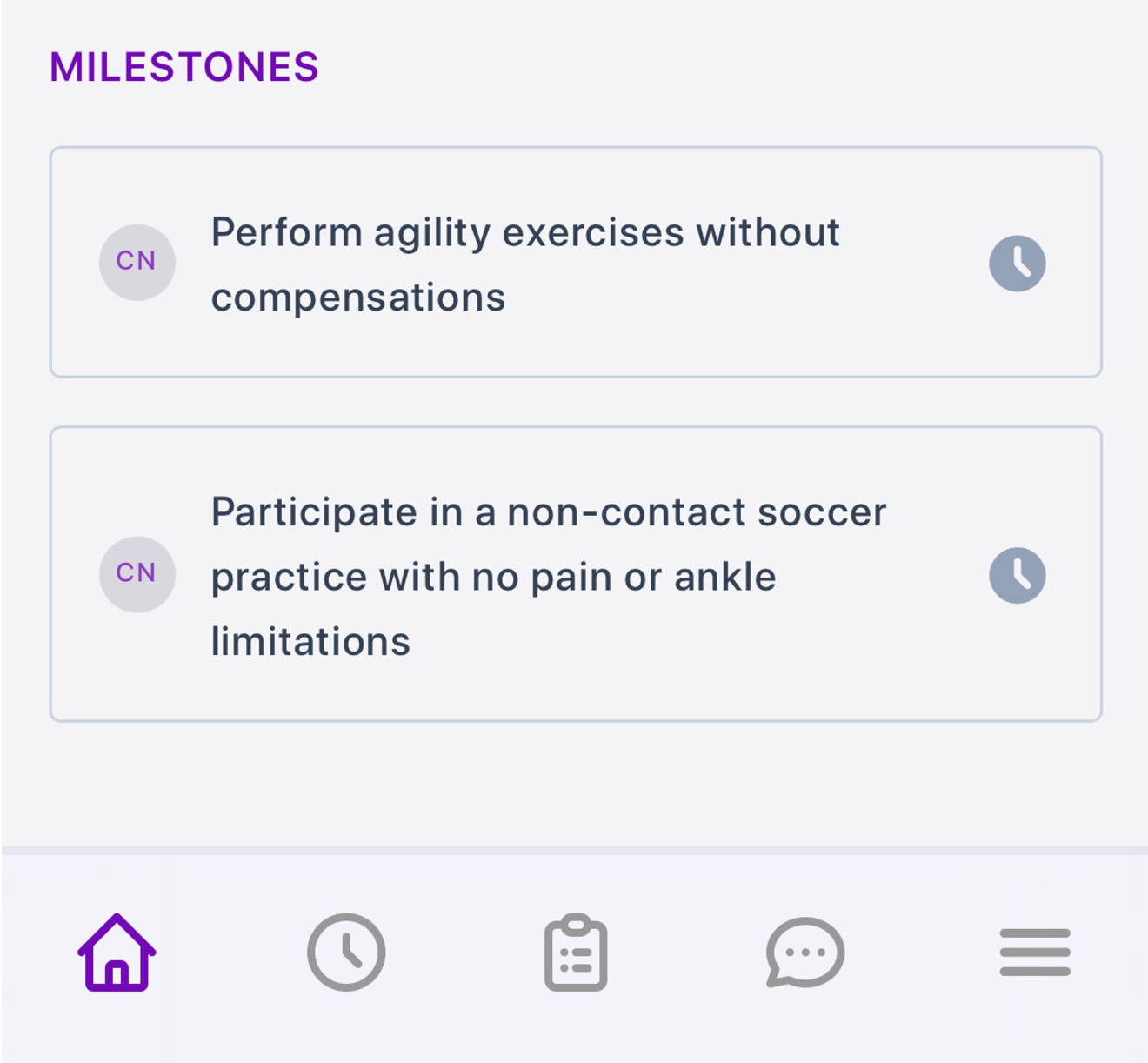
Task: Click the MILESTONES section heading
Action: pos(184,67)
